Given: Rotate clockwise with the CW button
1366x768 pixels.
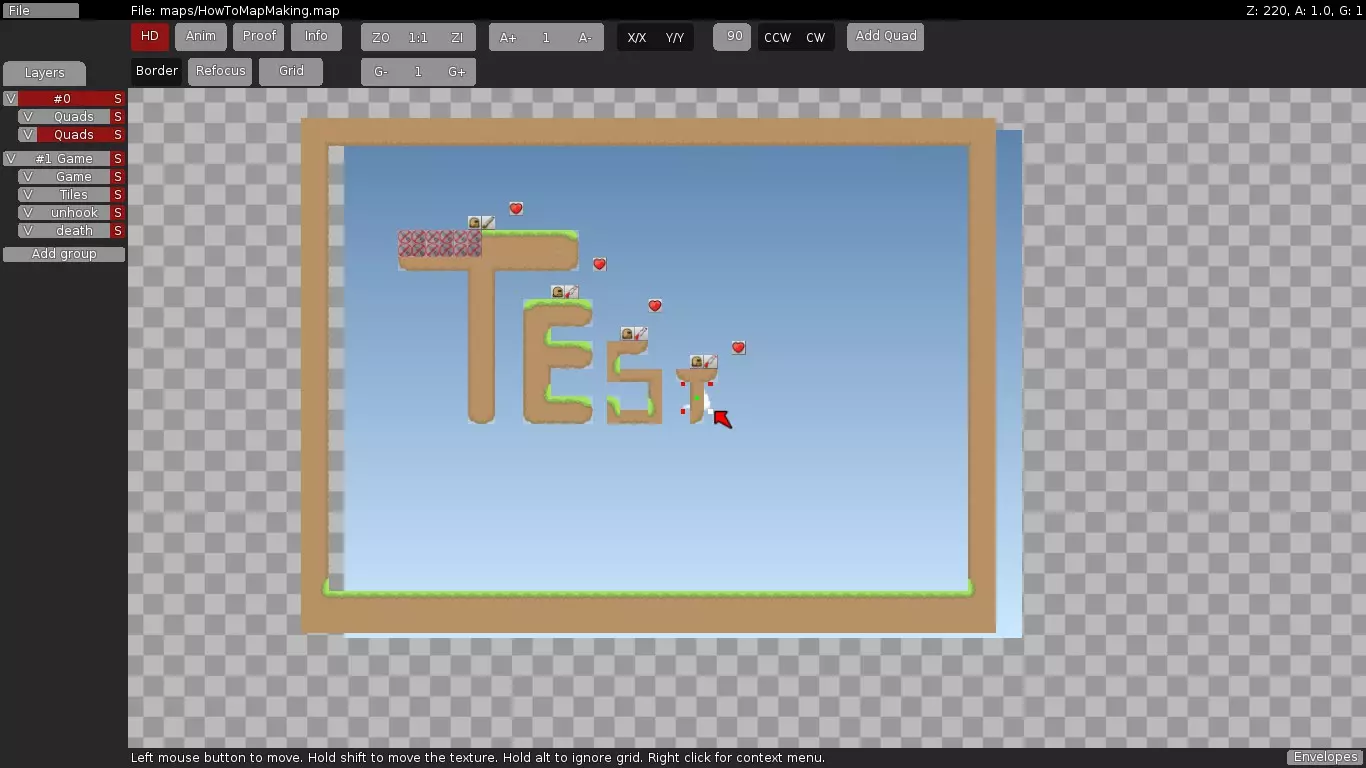Looking at the screenshot, I should (816, 38).
